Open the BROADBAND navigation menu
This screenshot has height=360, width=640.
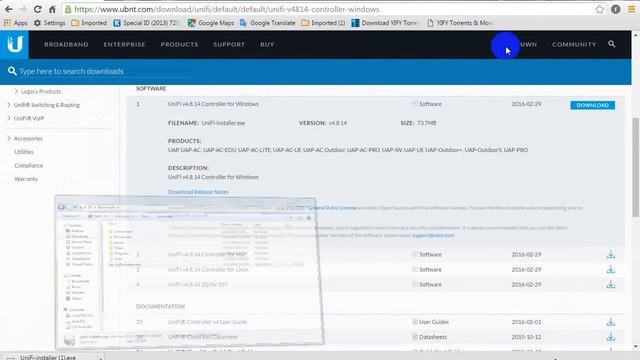coord(66,44)
